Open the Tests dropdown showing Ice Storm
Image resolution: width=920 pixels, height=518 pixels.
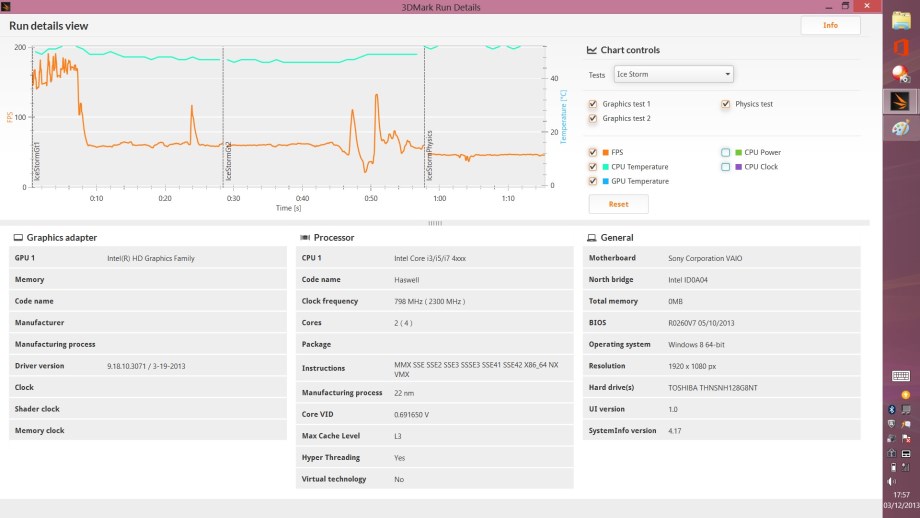673,74
